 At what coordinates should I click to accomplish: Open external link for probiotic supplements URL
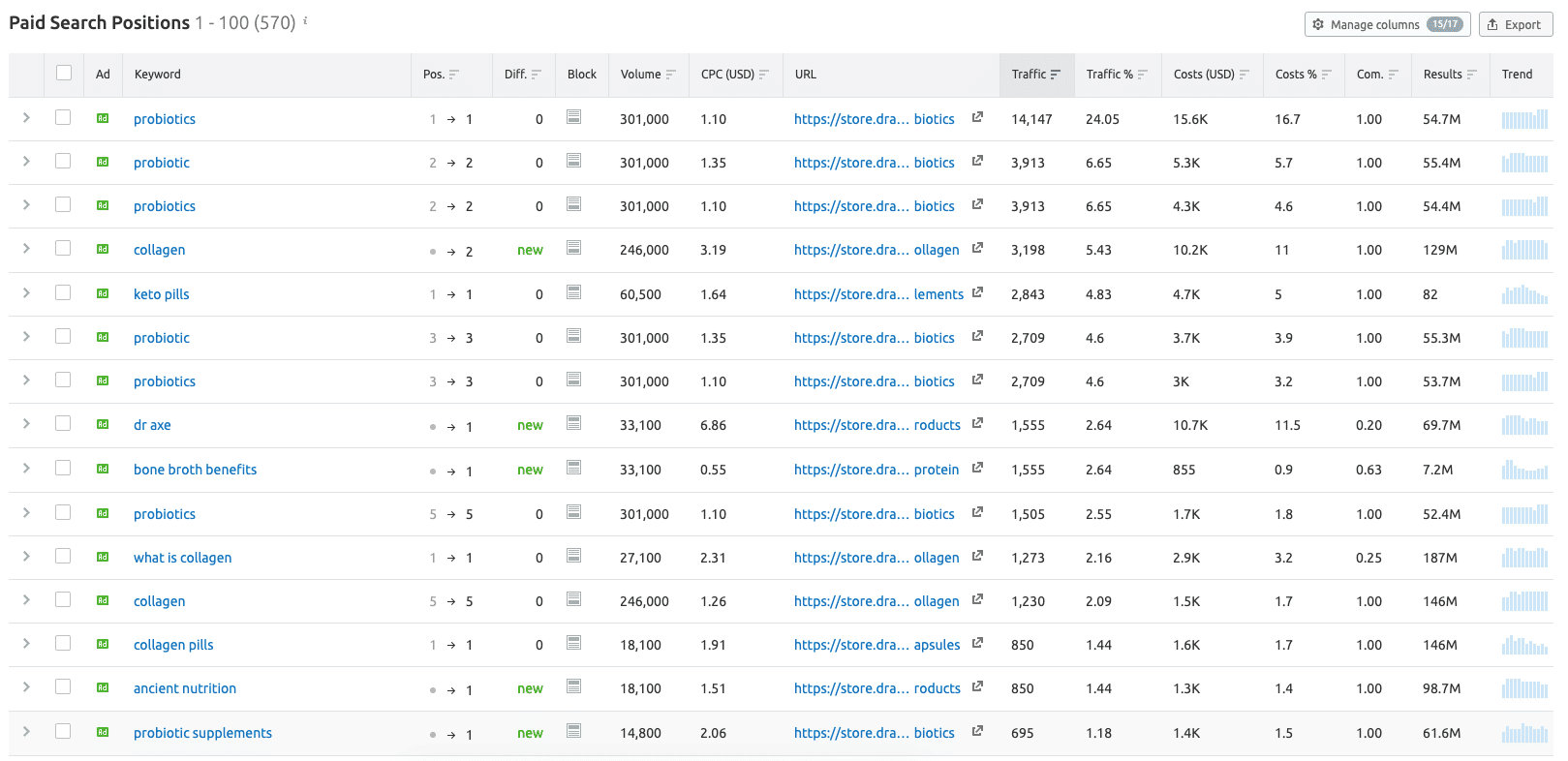tap(977, 731)
